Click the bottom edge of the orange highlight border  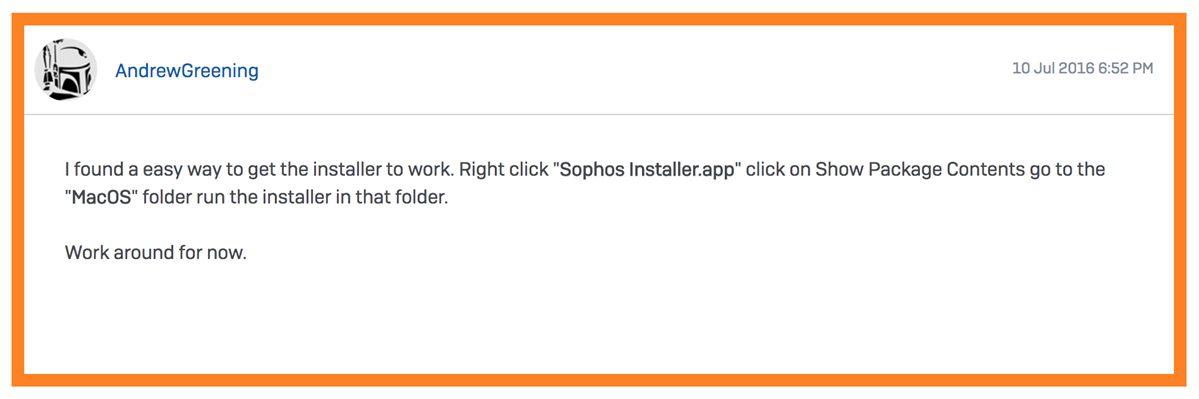pyautogui.click(x=599, y=380)
